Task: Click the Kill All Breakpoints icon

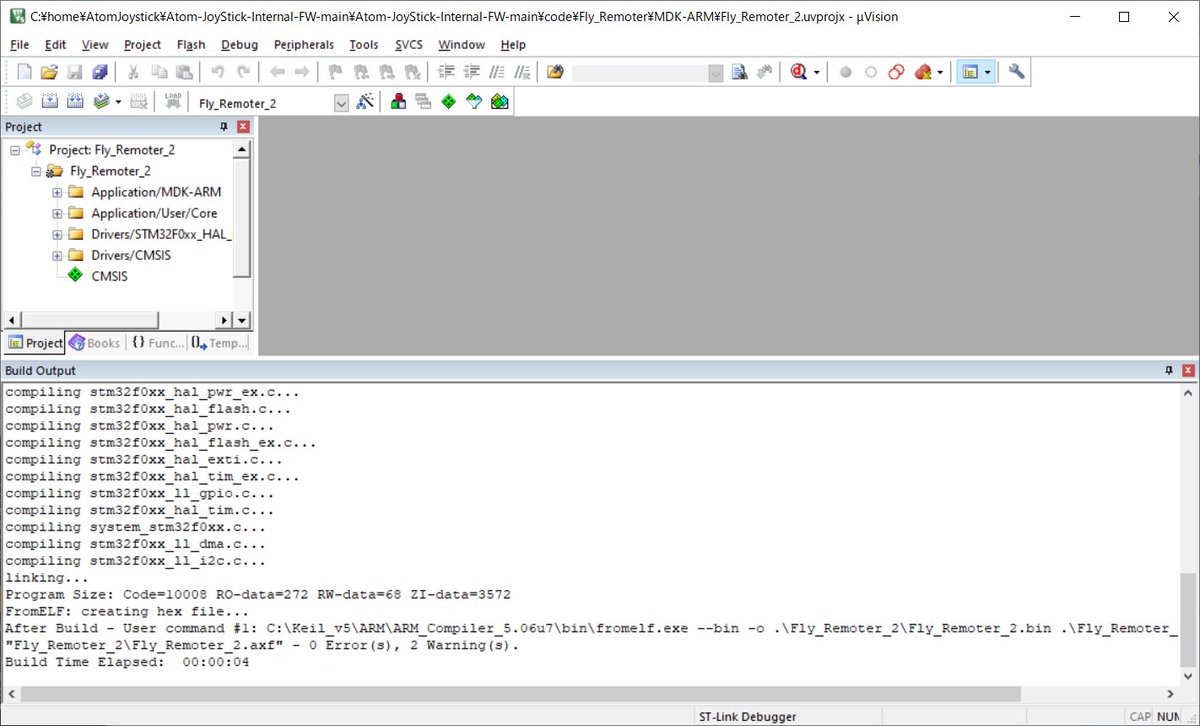Action: click(x=923, y=72)
